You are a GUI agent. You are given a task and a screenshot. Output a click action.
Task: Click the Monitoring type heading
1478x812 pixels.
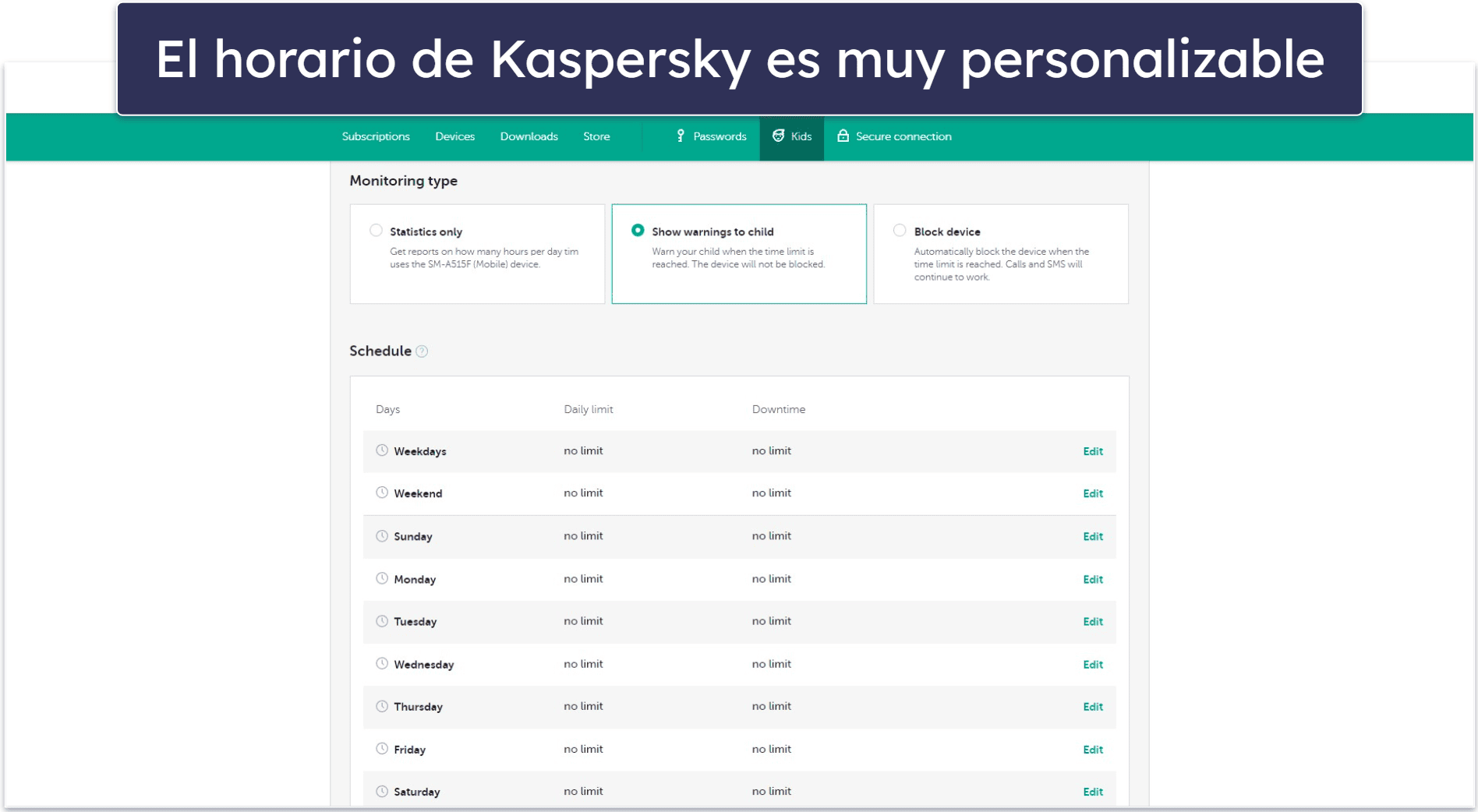coord(404,181)
